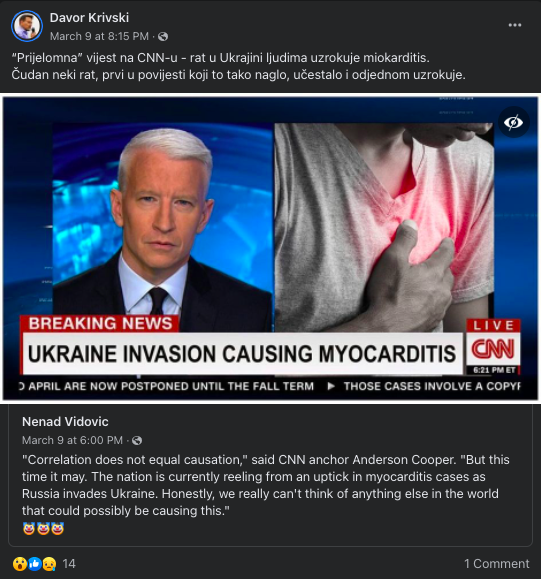Open the shared CNN breaking news image
The width and height of the screenshot is (541, 579).
click(x=270, y=249)
